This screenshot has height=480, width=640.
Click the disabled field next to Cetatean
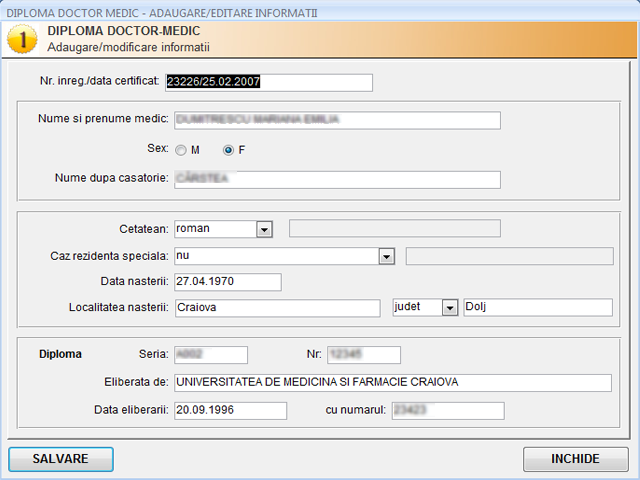click(x=394, y=229)
